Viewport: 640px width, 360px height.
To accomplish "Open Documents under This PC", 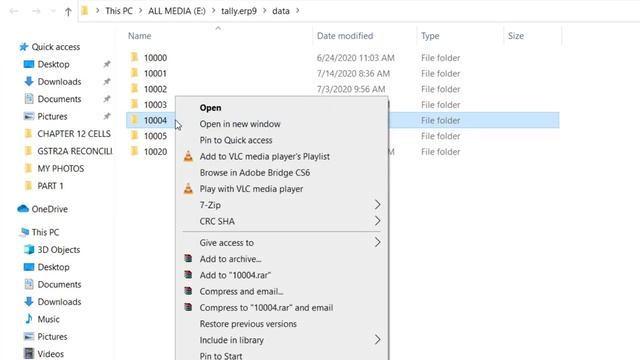I will pos(59,284).
